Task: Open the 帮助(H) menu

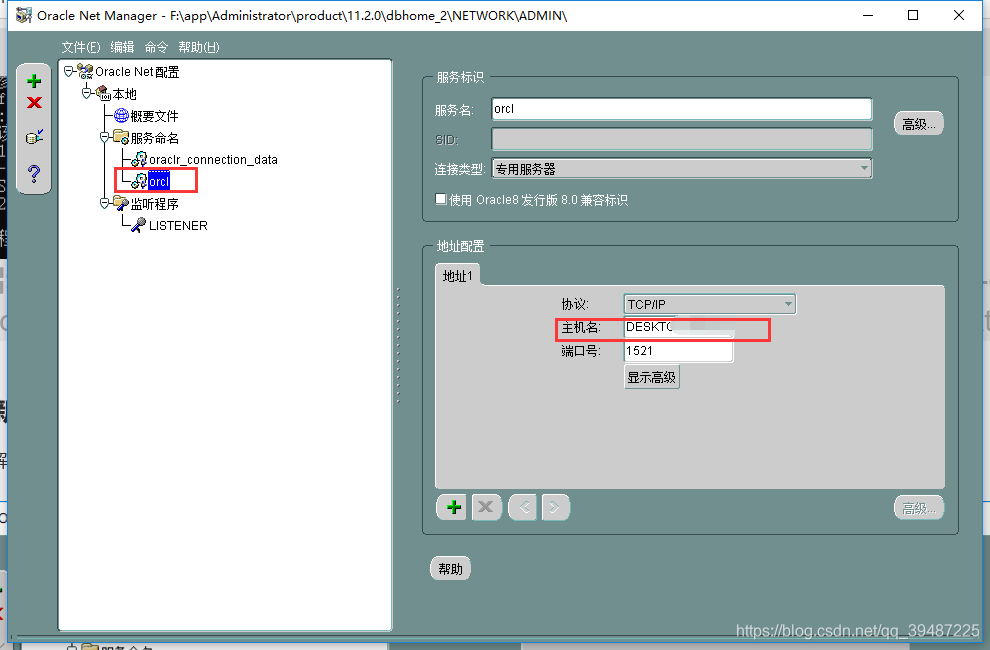Action: [199, 47]
